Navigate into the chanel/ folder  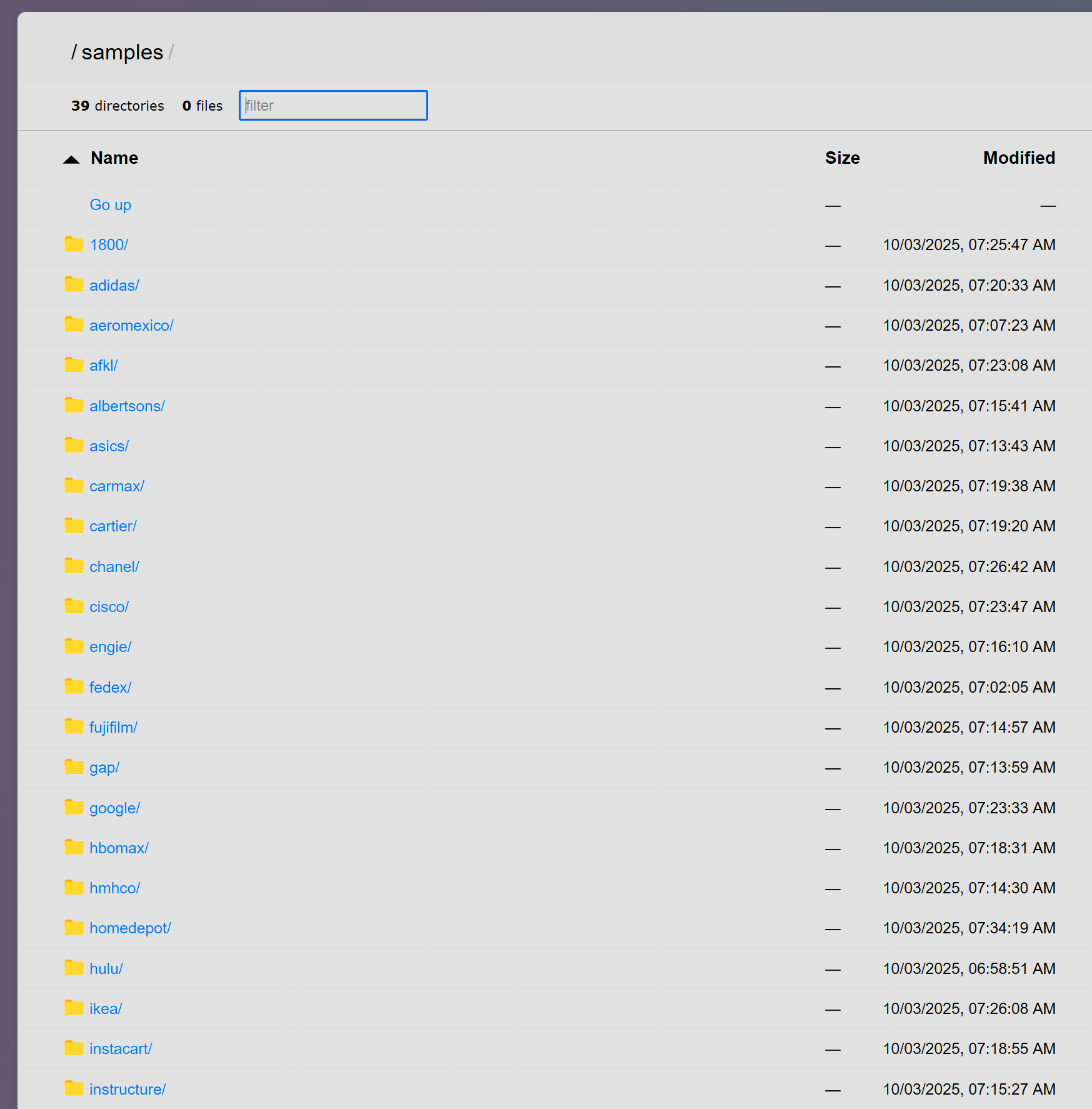[x=114, y=567]
